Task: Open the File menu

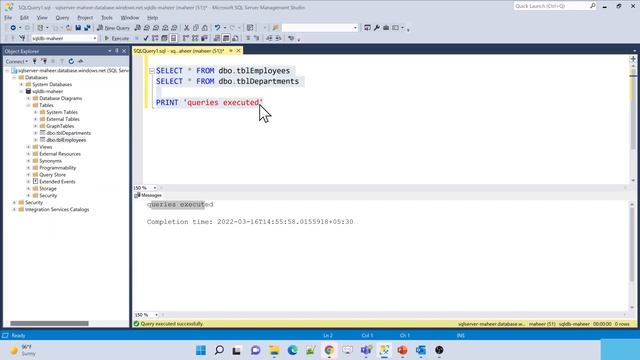Action: point(8,18)
